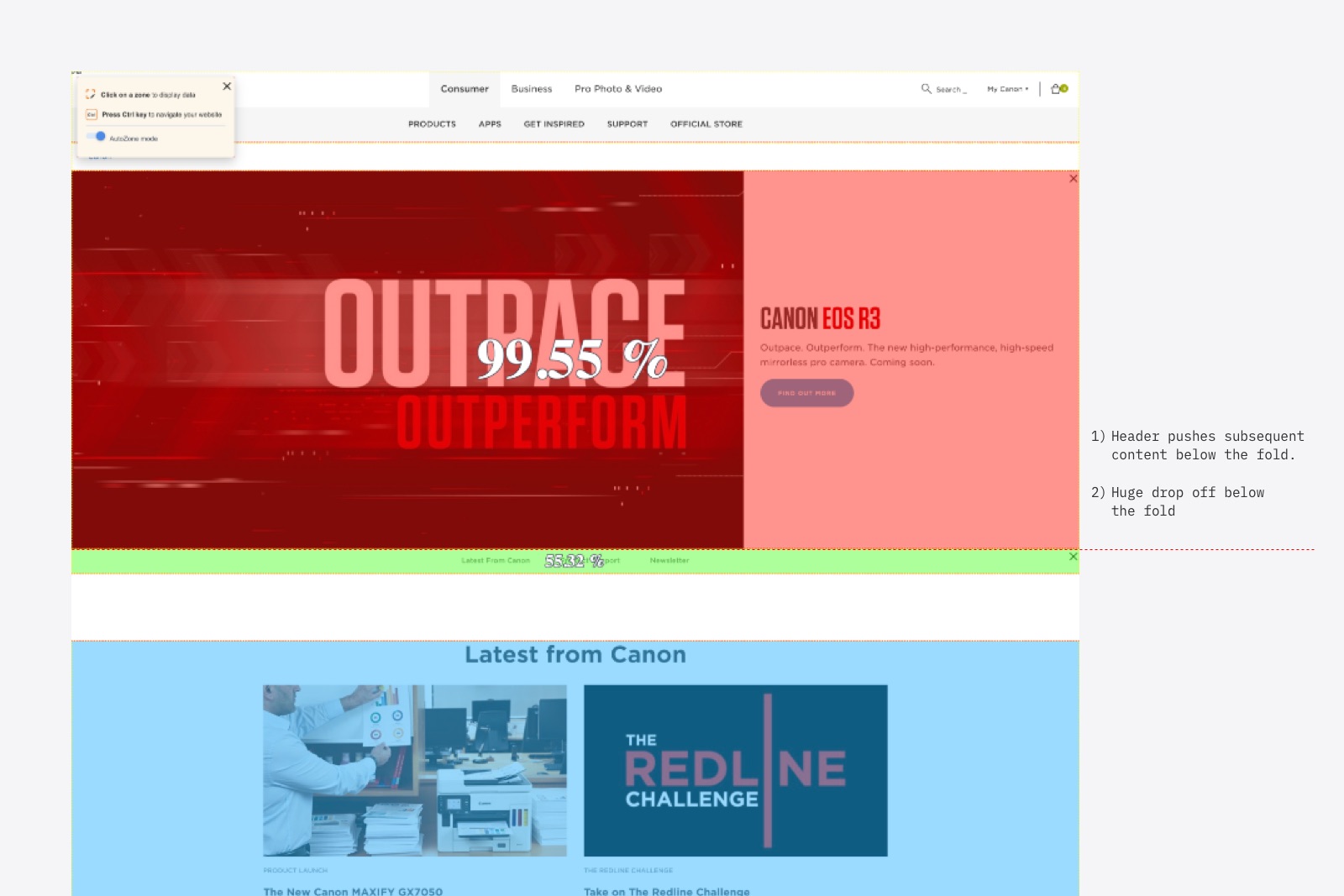1344x896 pixels.
Task: Switch to the Consumer tab
Action: point(465,89)
